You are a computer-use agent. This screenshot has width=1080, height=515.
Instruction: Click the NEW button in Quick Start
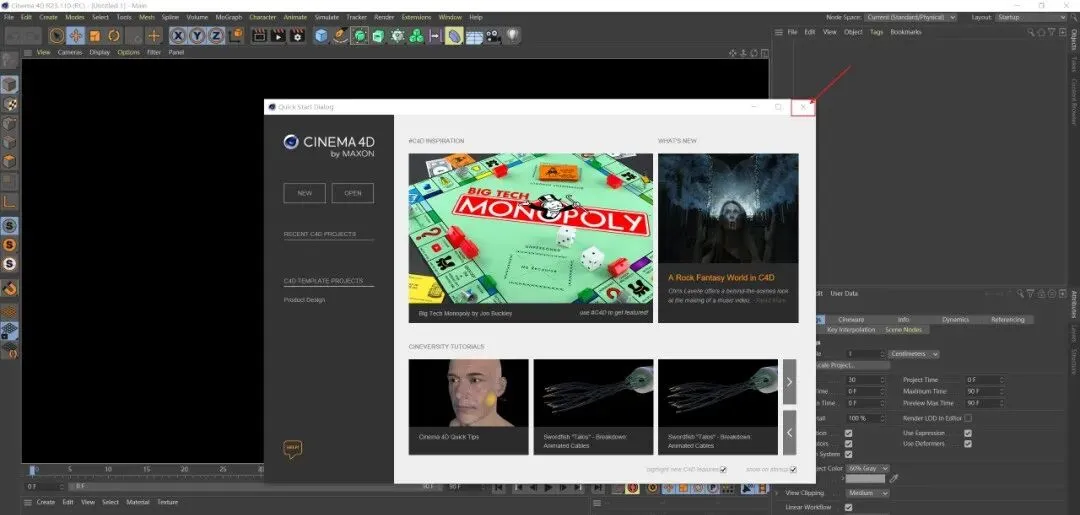(304, 193)
